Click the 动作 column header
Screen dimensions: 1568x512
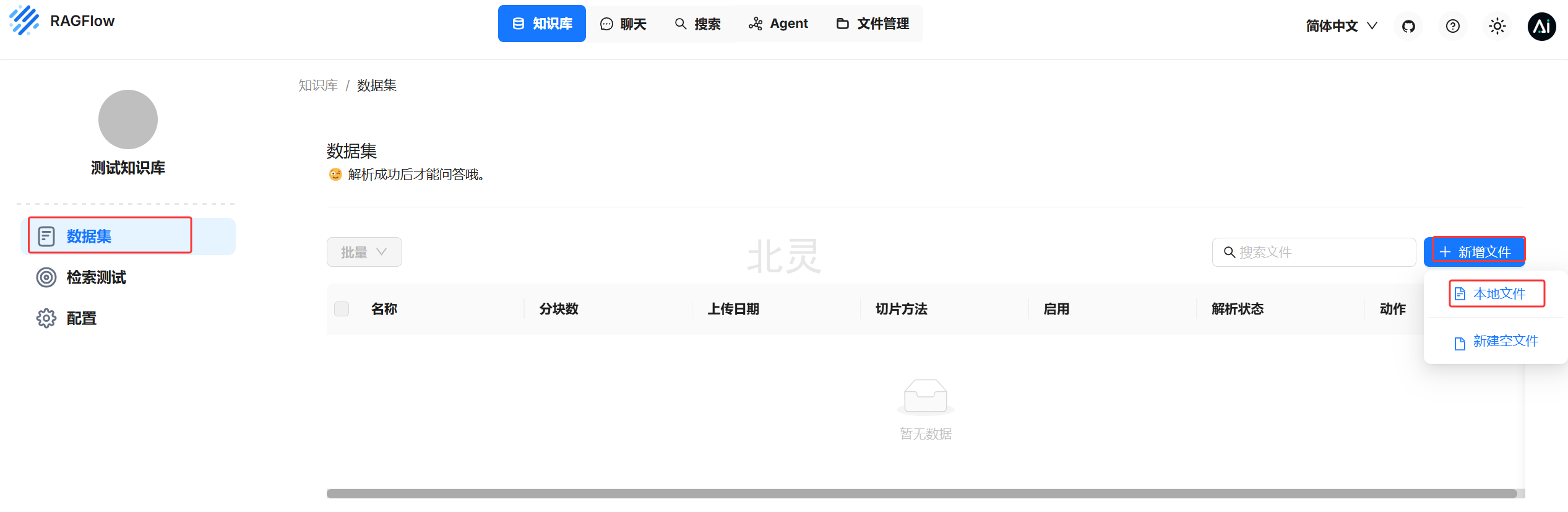click(1393, 309)
